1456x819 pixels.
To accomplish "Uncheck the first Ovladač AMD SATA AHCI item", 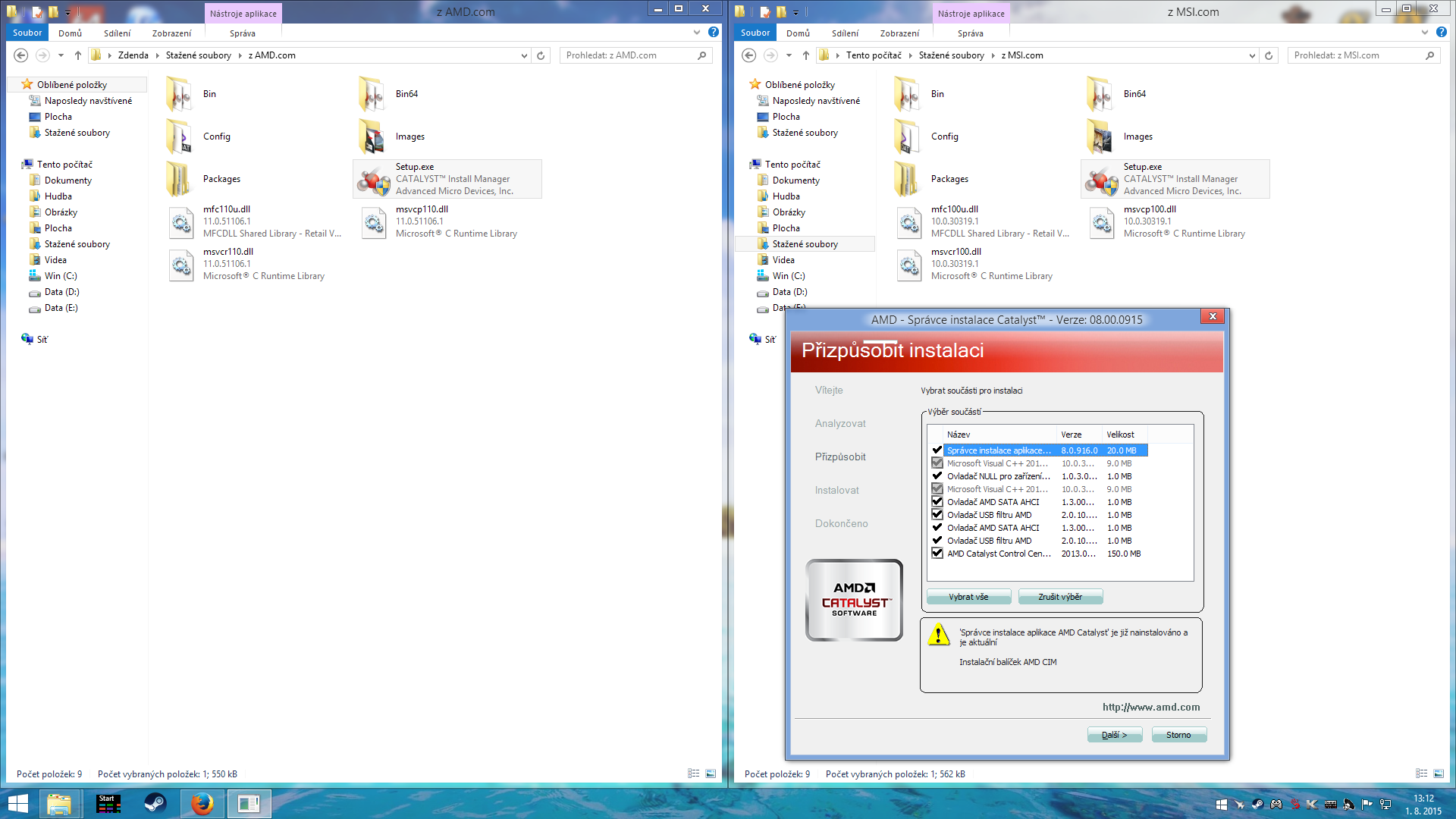I will tap(937, 502).
